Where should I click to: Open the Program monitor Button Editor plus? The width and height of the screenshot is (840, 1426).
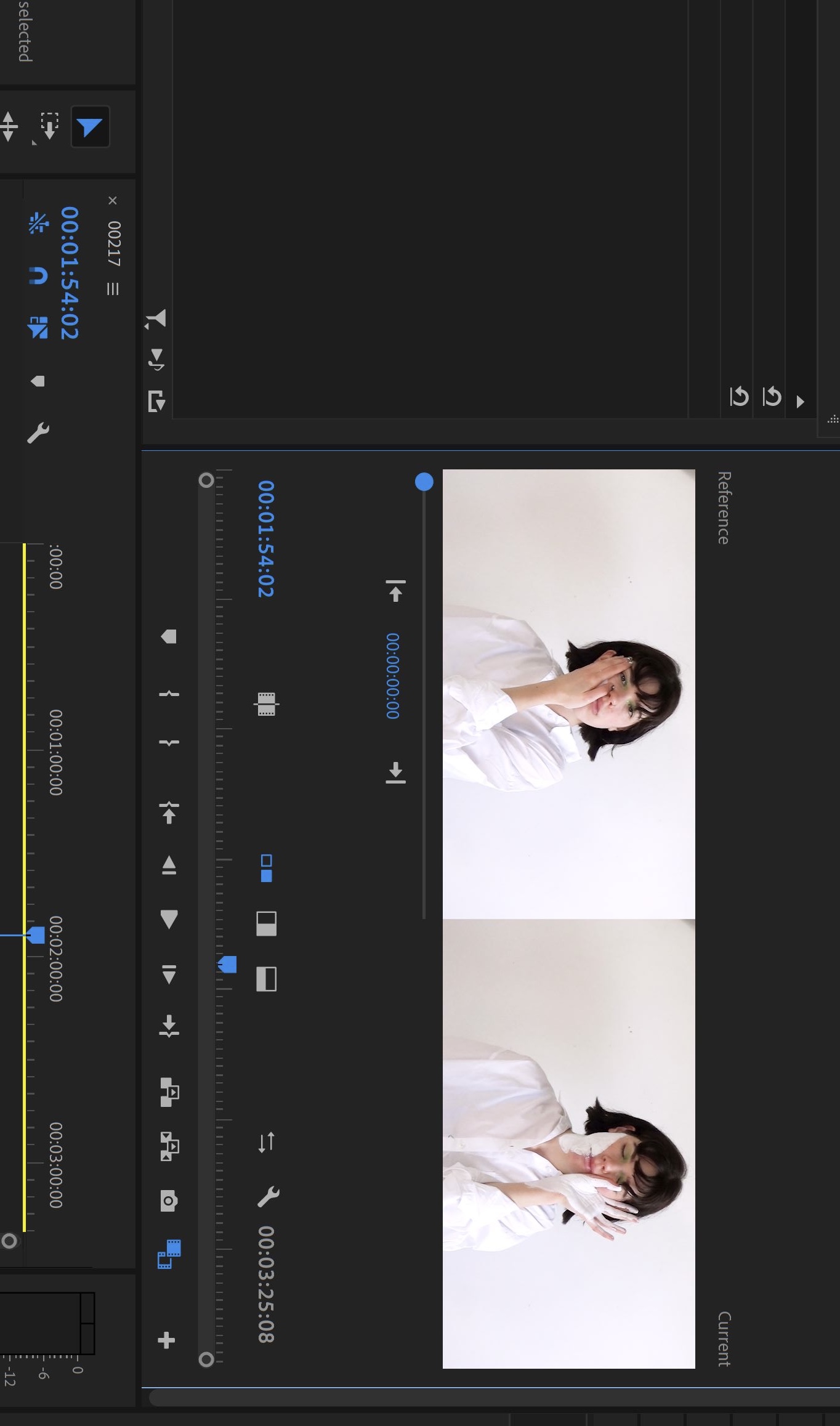click(167, 1340)
